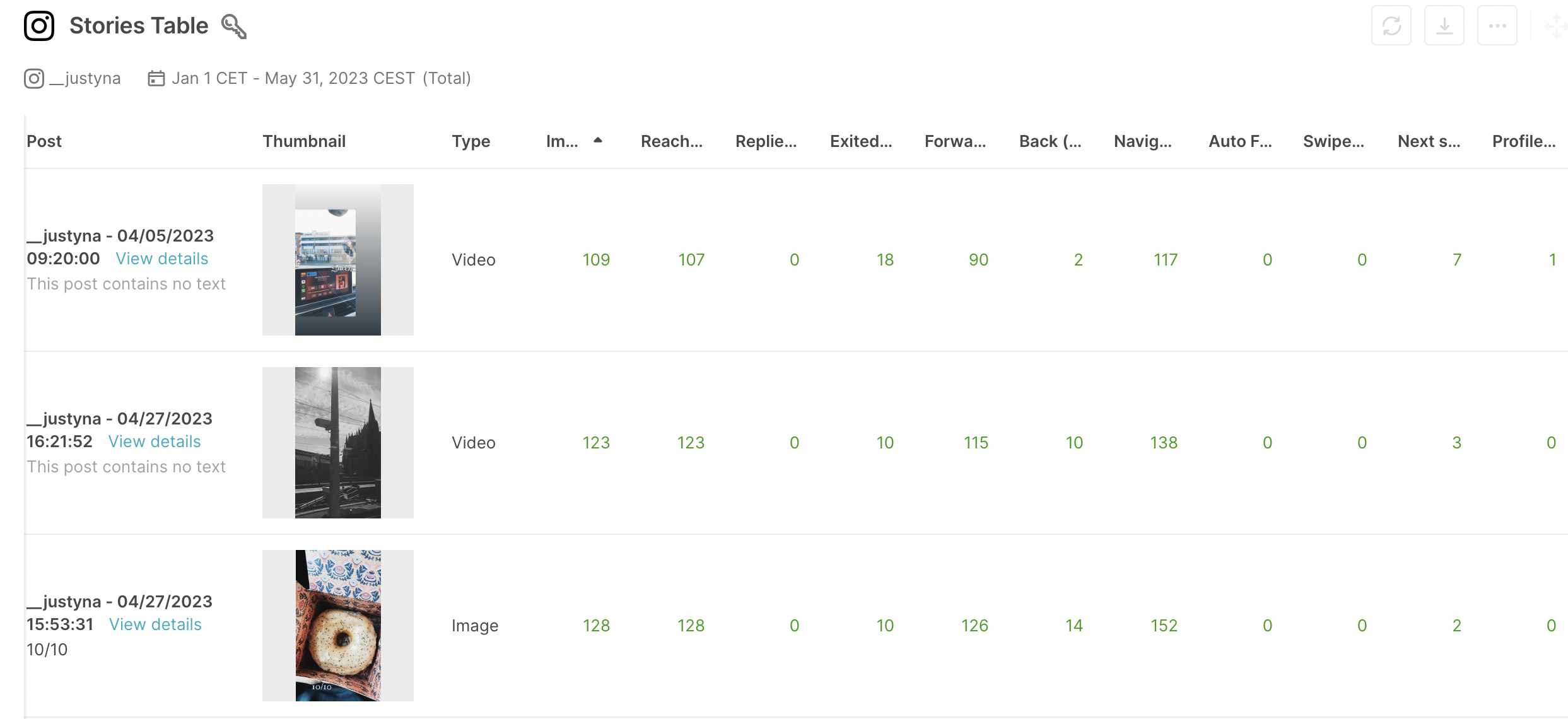Click the Instagram logo beside the title
This screenshot has height=719, width=1568.
[x=39, y=26]
